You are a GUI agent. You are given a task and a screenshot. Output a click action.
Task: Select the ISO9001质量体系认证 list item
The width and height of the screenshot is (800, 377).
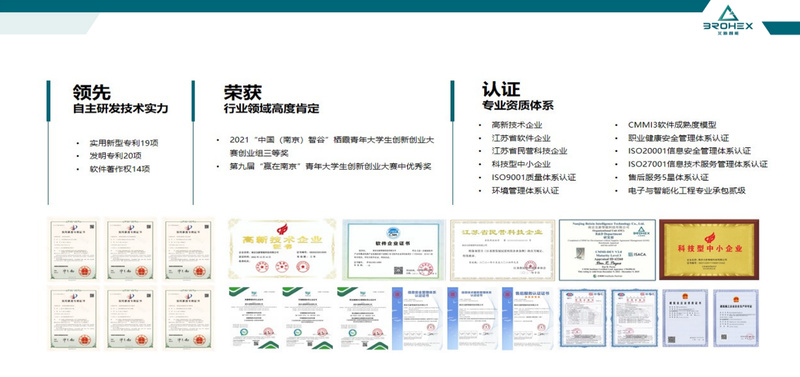(x=534, y=178)
